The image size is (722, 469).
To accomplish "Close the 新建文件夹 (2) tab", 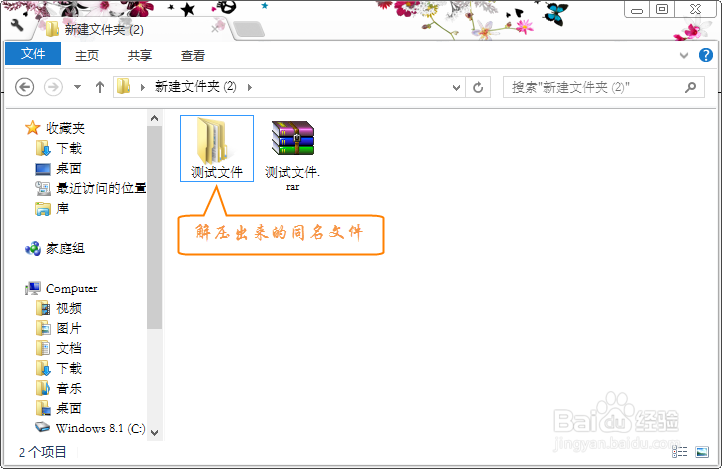I will pos(215,29).
